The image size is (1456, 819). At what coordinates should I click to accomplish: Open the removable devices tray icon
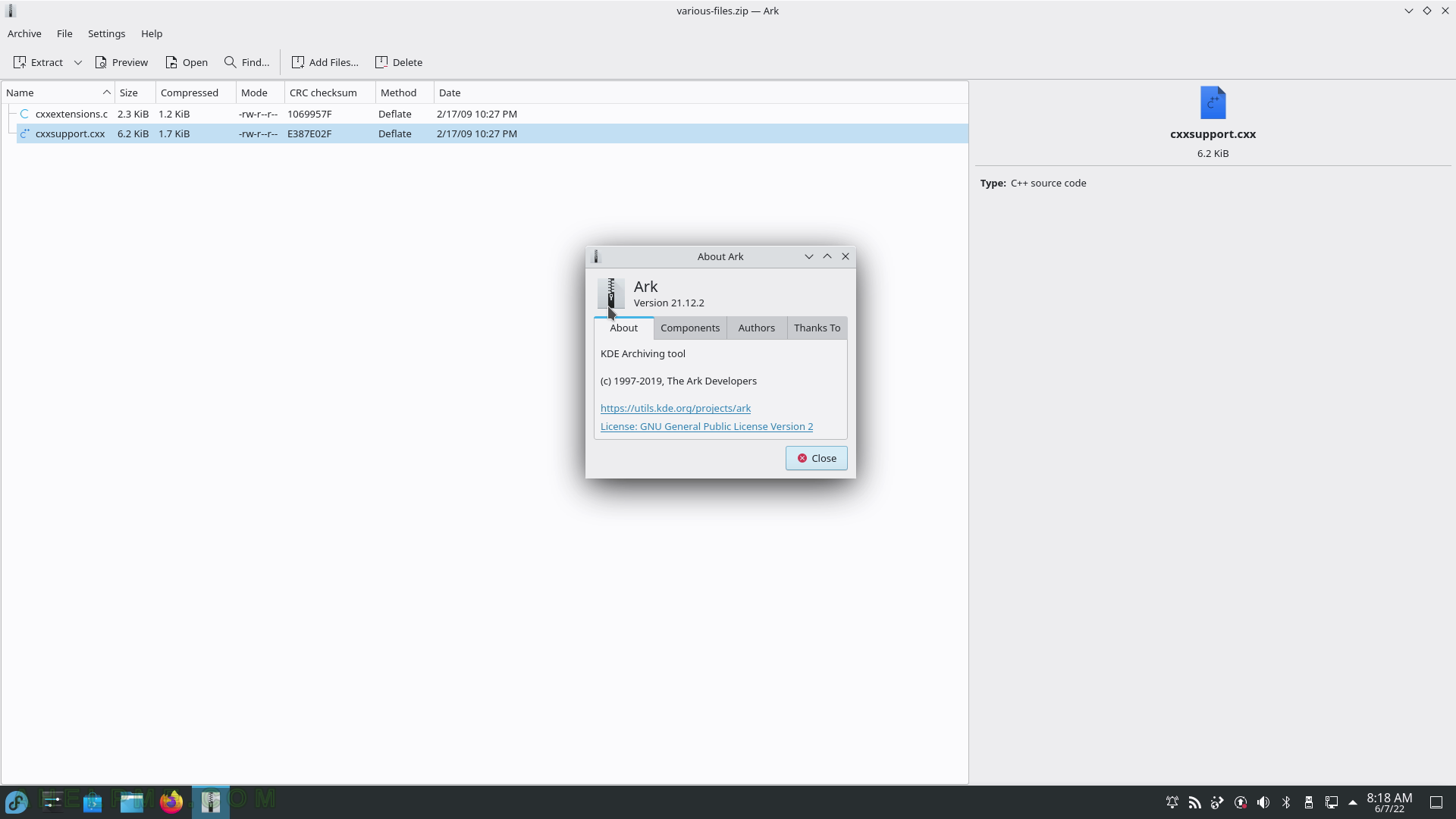(1309, 802)
